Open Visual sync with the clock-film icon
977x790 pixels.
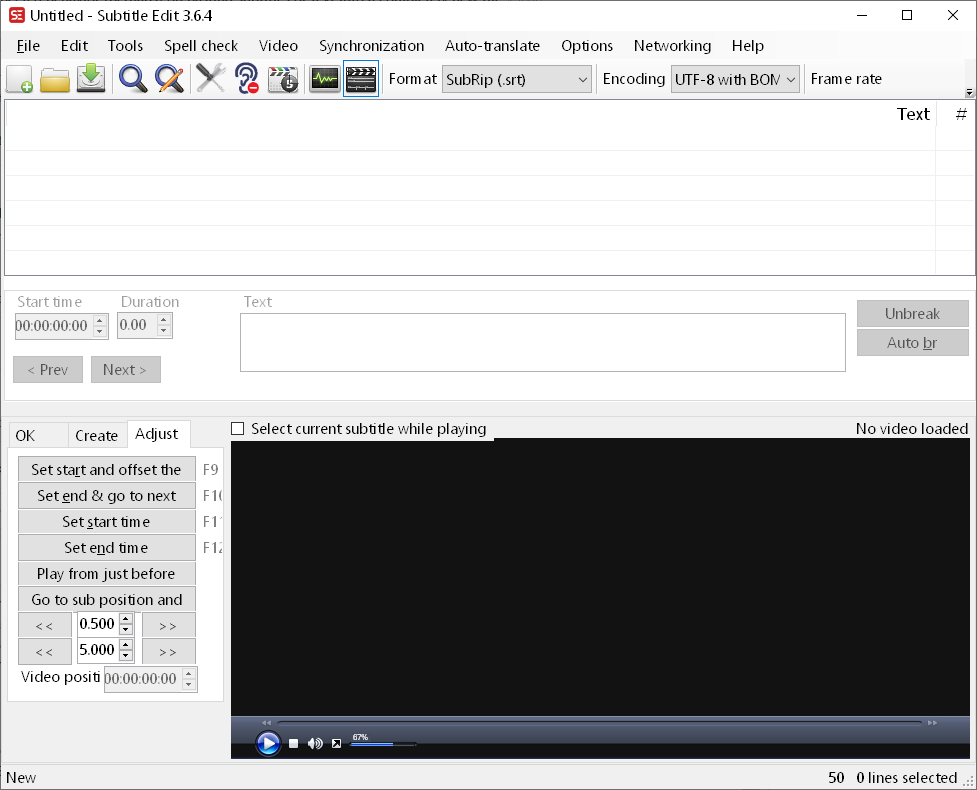click(x=283, y=79)
